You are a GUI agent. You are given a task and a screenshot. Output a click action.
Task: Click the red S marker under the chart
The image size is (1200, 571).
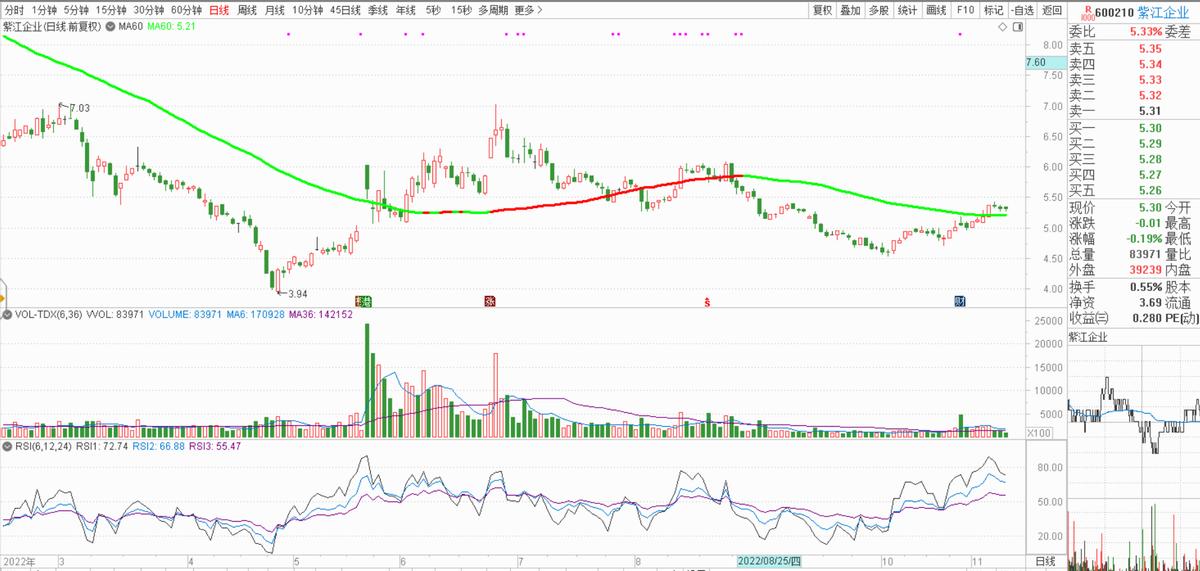pos(707,300)
